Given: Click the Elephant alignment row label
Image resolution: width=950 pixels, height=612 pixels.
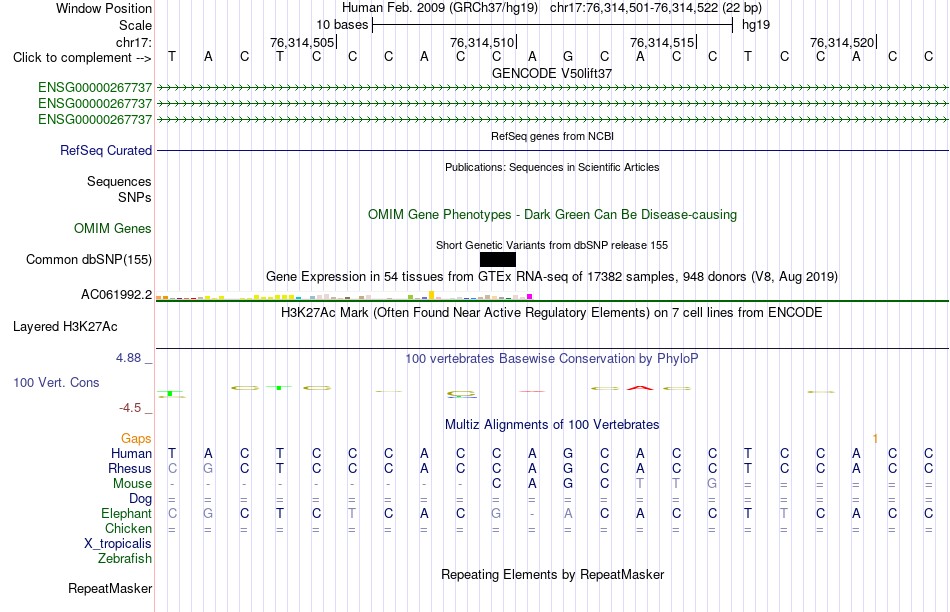Looking at the screenshot, I should pyautogui.click(x=127, y=513).
